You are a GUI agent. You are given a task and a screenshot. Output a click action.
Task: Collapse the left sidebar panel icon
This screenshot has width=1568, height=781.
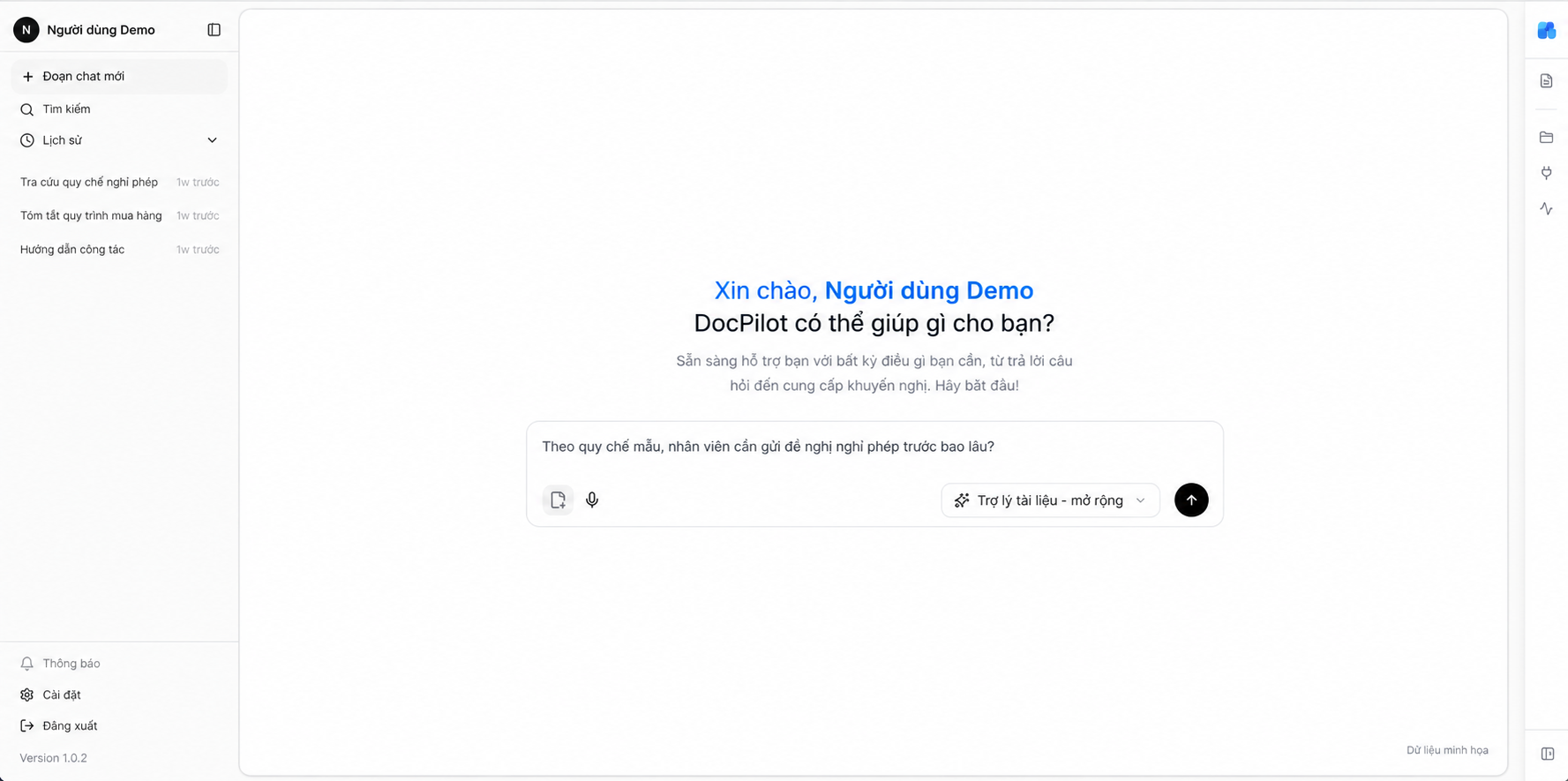(x=214, y=30)
